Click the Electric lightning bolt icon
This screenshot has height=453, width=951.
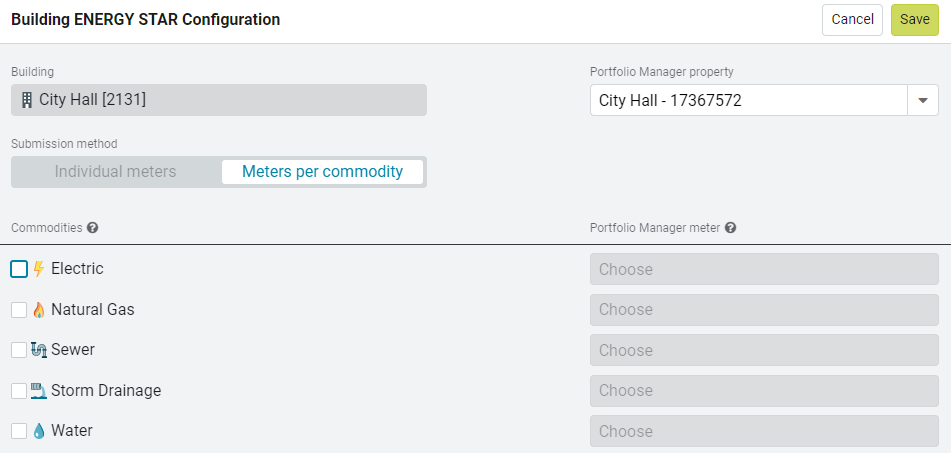(39, 269)
